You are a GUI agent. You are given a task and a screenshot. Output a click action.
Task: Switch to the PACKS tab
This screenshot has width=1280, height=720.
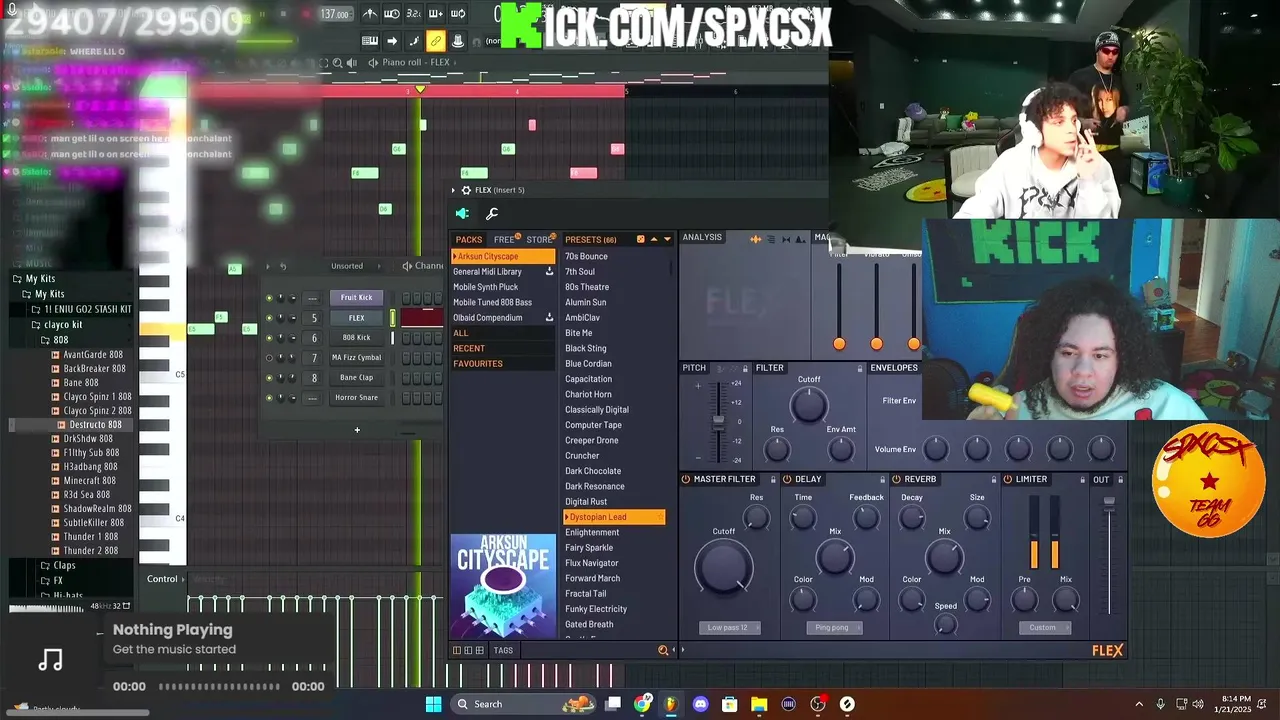coord(468,240)
